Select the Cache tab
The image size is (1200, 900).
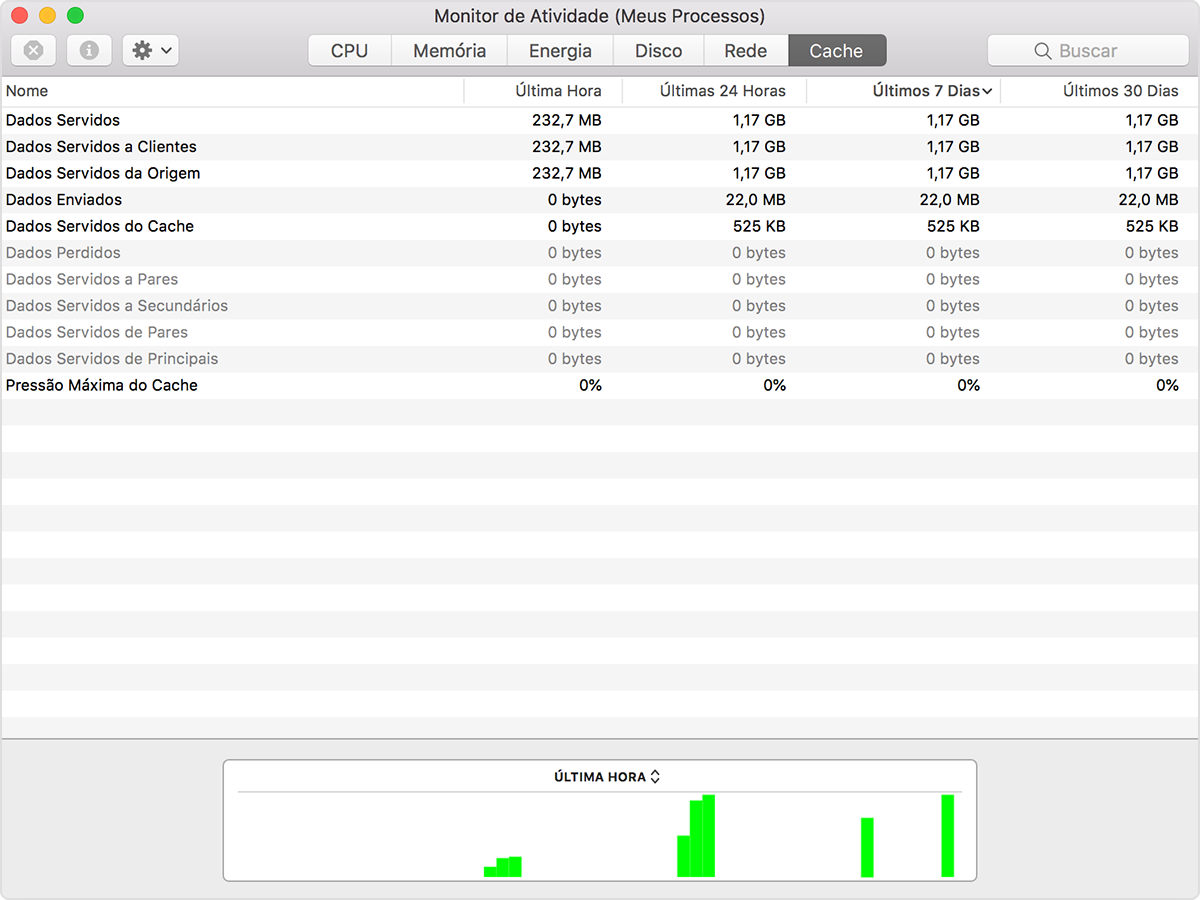(837, 51)
